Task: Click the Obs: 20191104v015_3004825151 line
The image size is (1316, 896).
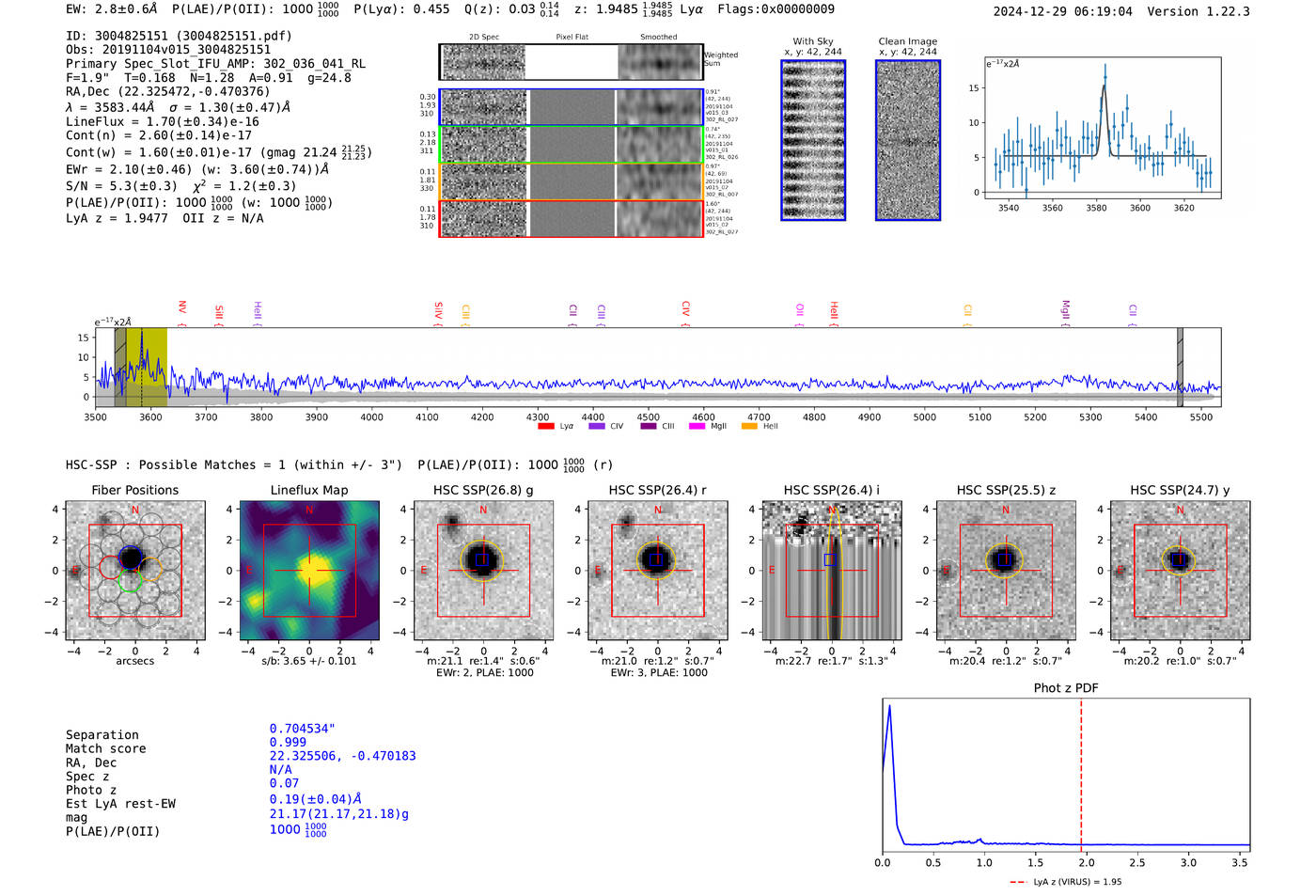Action: pyautogui.click(x=168, y=50)
